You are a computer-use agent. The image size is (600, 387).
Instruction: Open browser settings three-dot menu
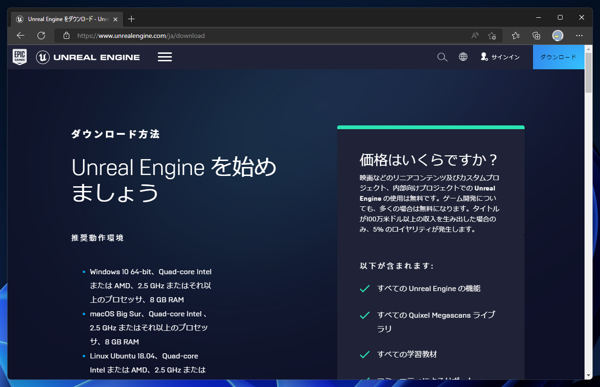[579, 36]
